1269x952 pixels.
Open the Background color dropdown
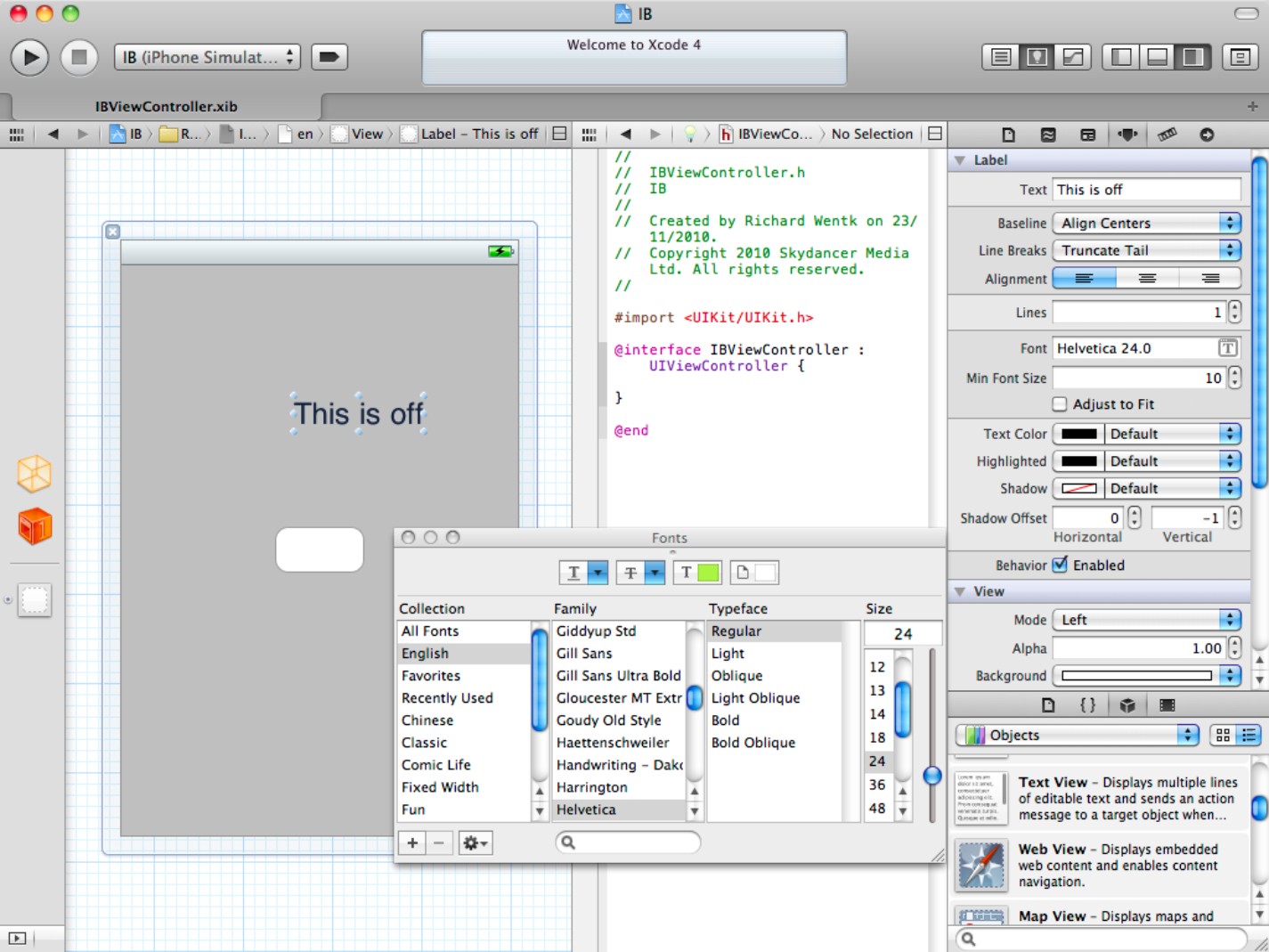pyautogui.click(x=1147, y=675)
